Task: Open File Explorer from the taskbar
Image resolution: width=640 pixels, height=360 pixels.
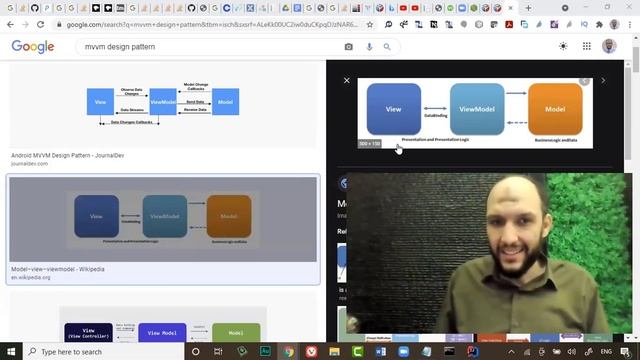Action: (x=335, y=351)
